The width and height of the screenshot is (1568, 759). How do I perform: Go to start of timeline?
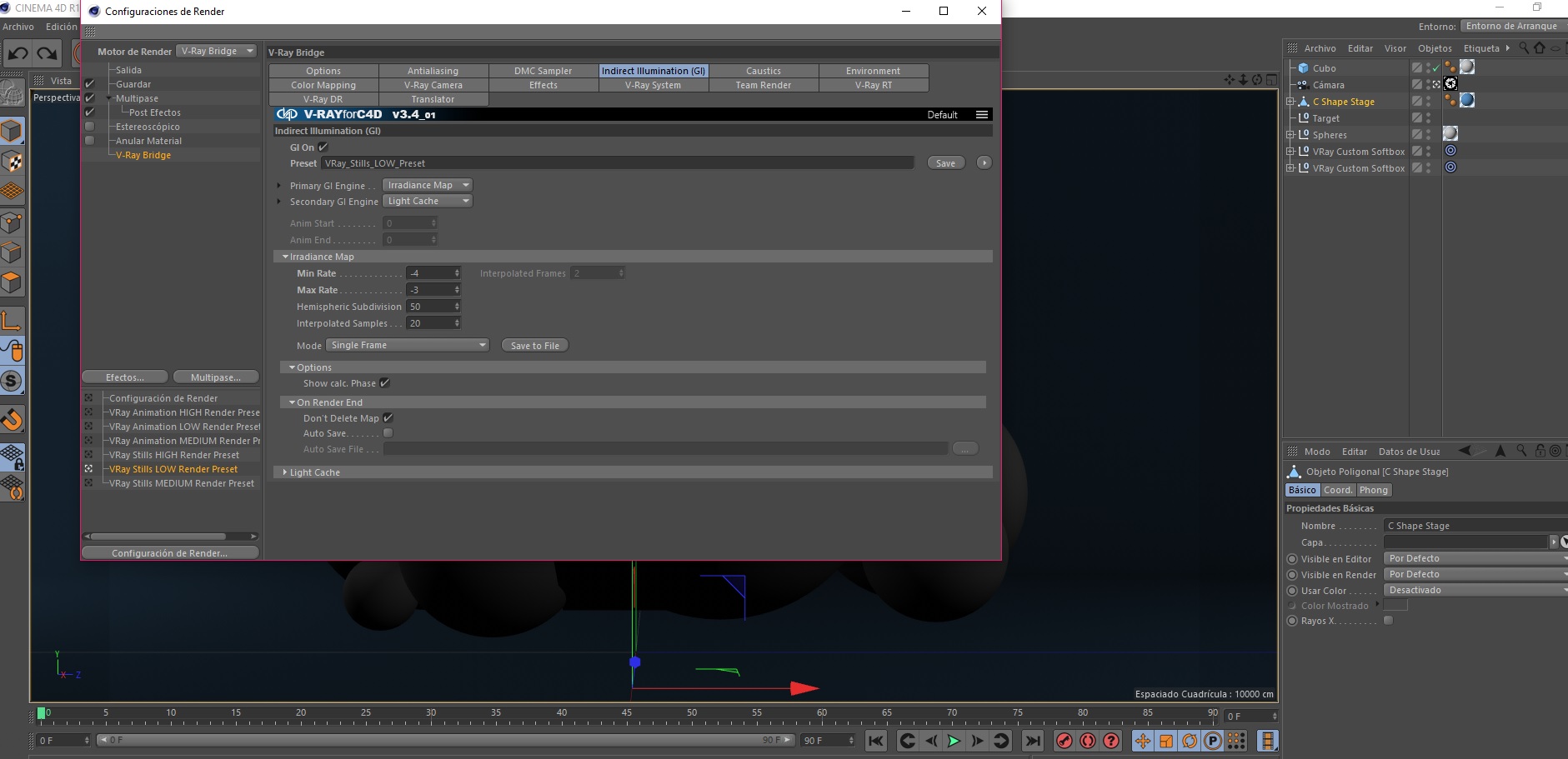coord(876,741)
